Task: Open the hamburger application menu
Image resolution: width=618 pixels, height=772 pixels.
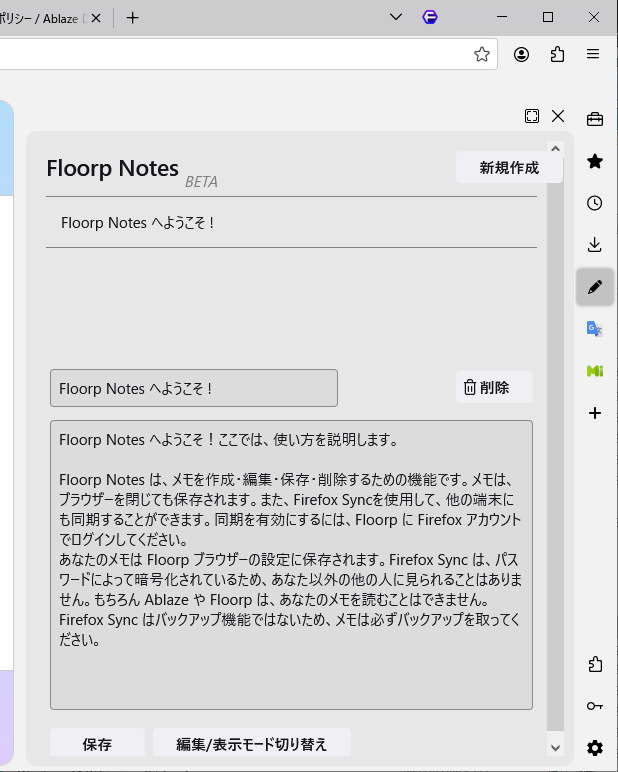Action: coord(593,54)
